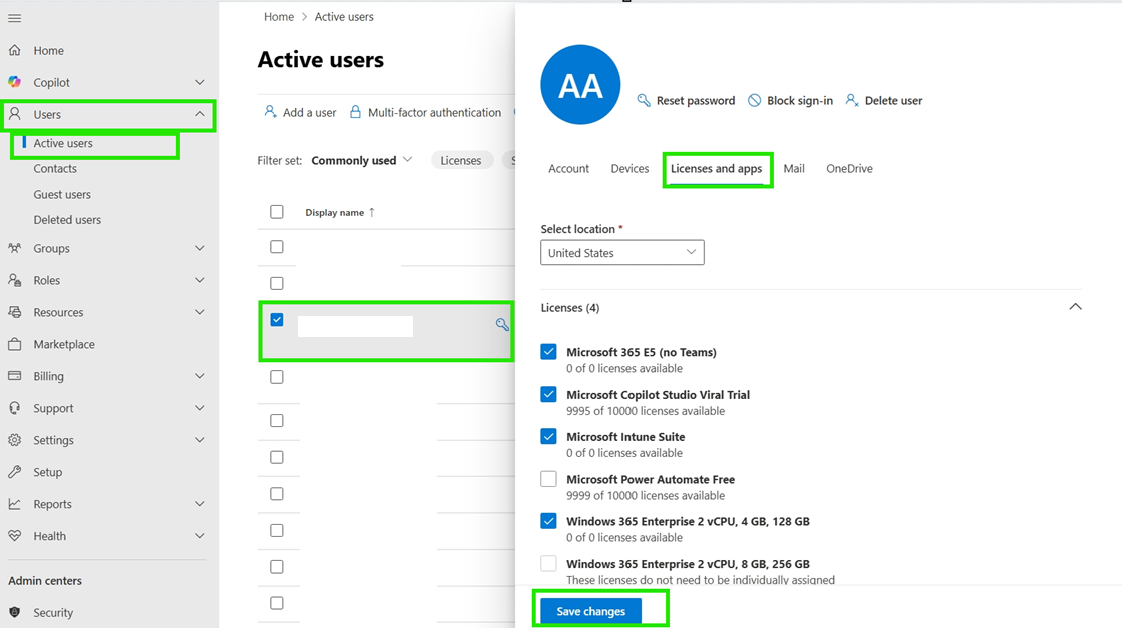Click the Roles icon in sidebar
The width and height of the screenshot is (1122, 628).
click(x=14, y=280)
